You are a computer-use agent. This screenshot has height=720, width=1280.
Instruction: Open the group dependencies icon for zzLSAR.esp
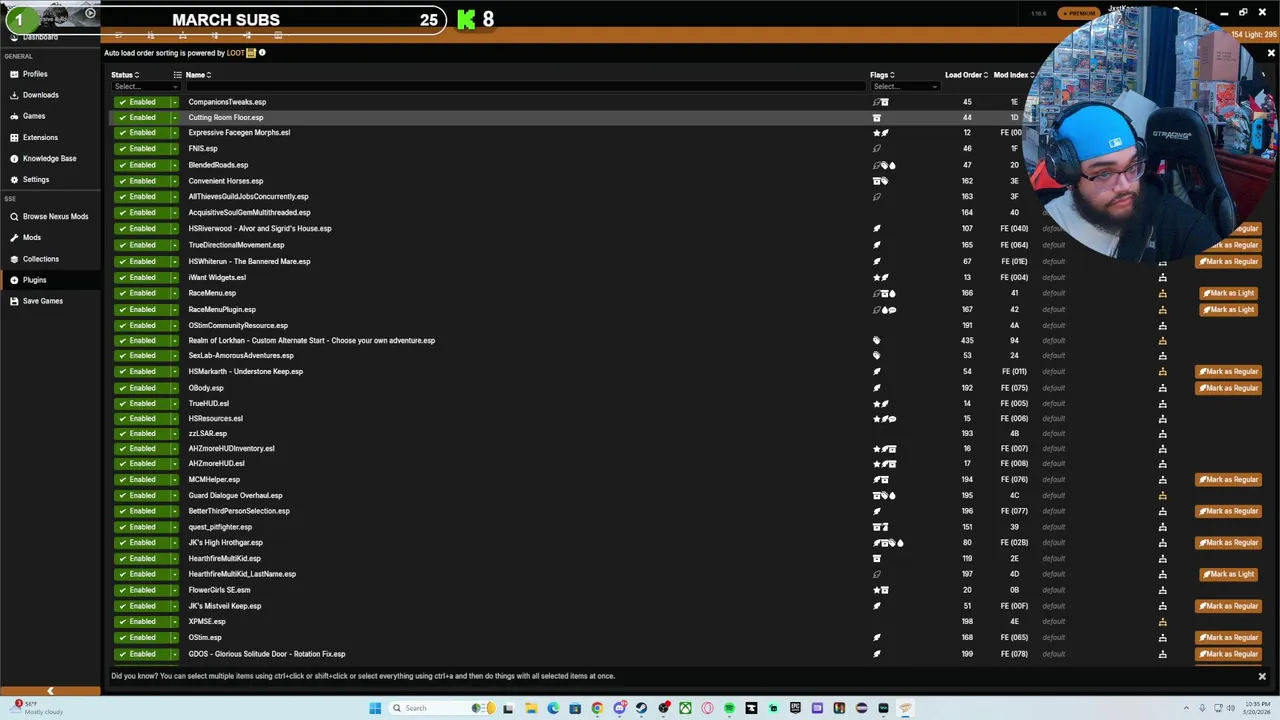(x=1162, y=434)
